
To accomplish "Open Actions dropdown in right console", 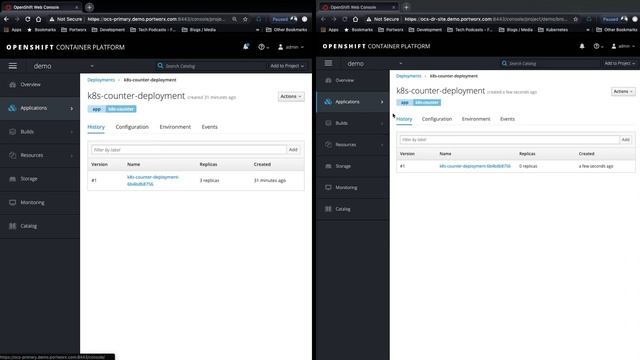I will [x=623, y=91].
